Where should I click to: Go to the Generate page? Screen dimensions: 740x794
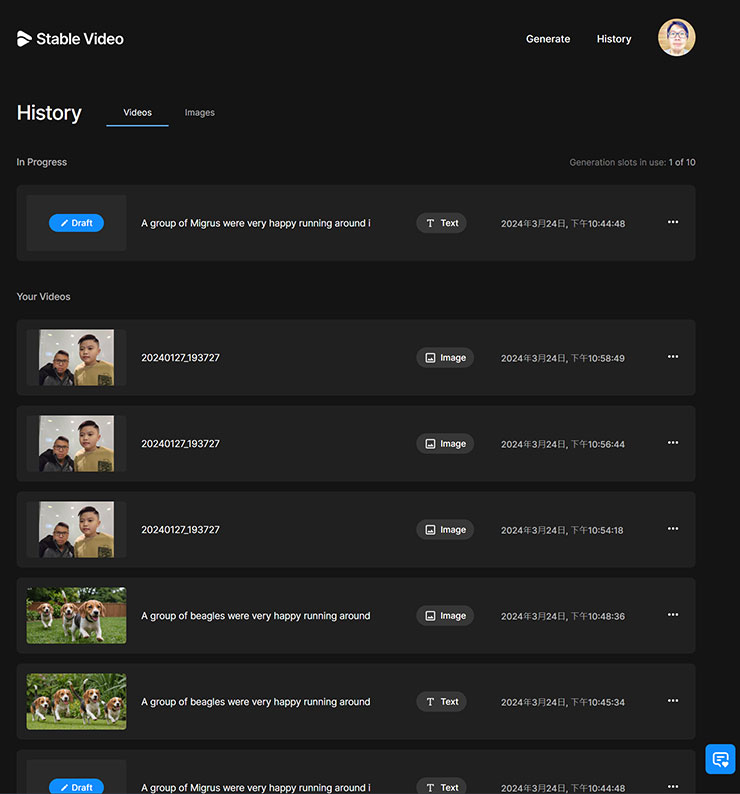pos(548,39)
